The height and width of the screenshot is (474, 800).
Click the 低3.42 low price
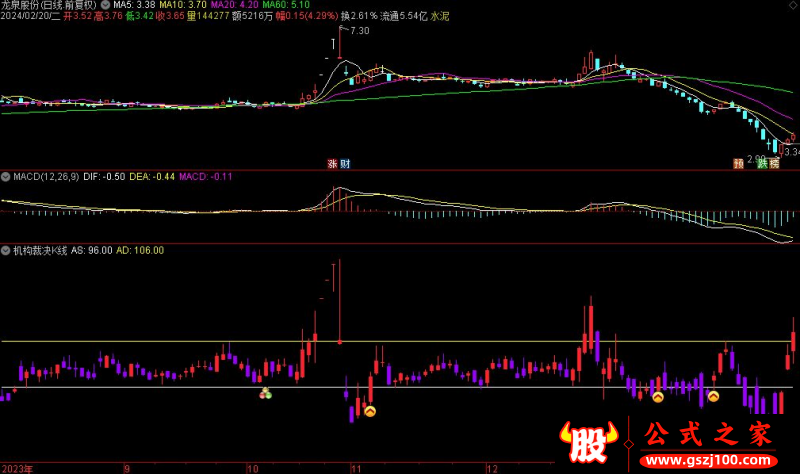pos(139,16)
